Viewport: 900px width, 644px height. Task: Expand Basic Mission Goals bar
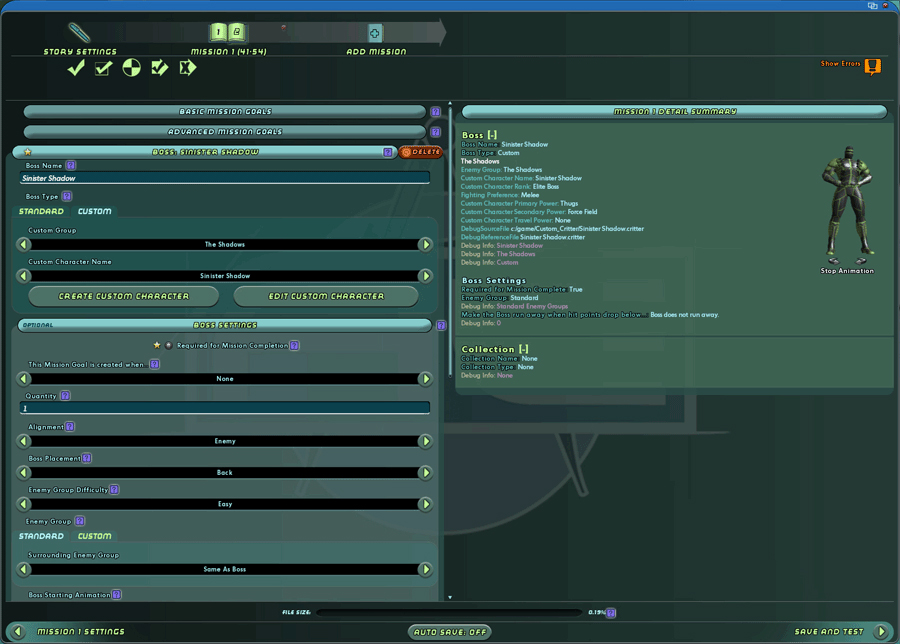[x=224, y=111]
